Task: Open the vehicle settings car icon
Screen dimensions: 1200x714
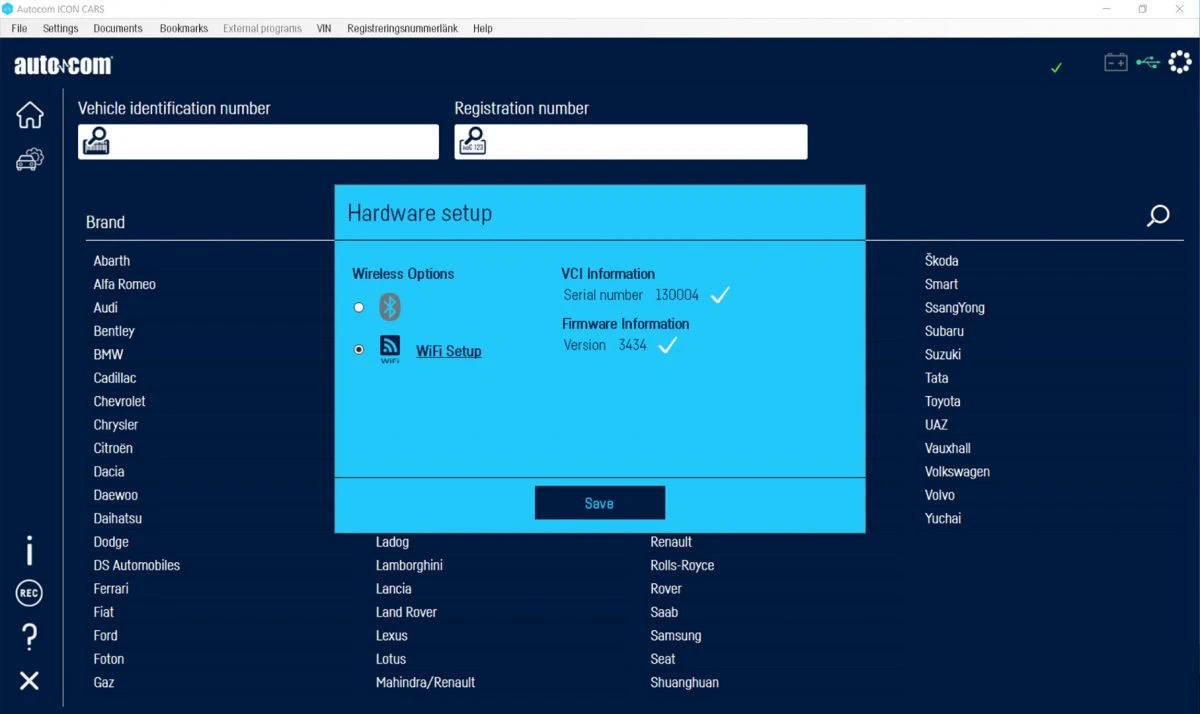Action: pos(30,159)
